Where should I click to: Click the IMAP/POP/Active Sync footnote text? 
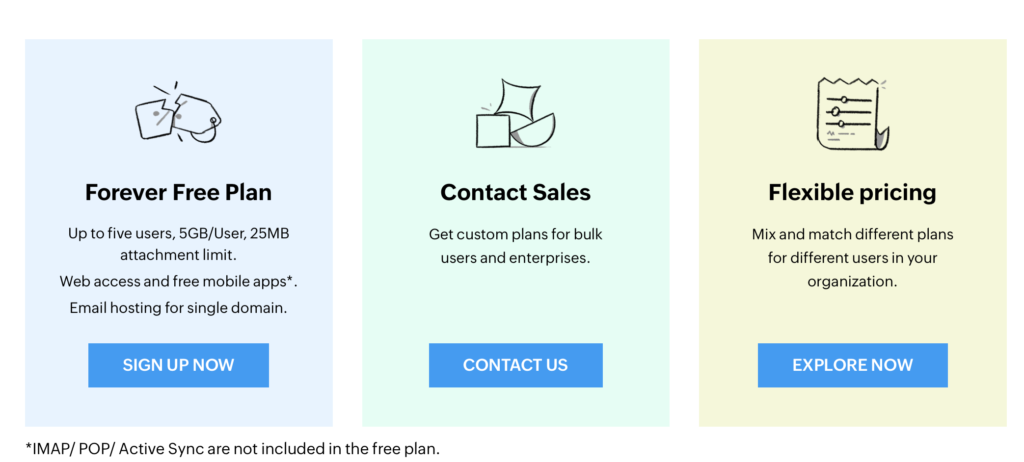(x=232, y=448)
